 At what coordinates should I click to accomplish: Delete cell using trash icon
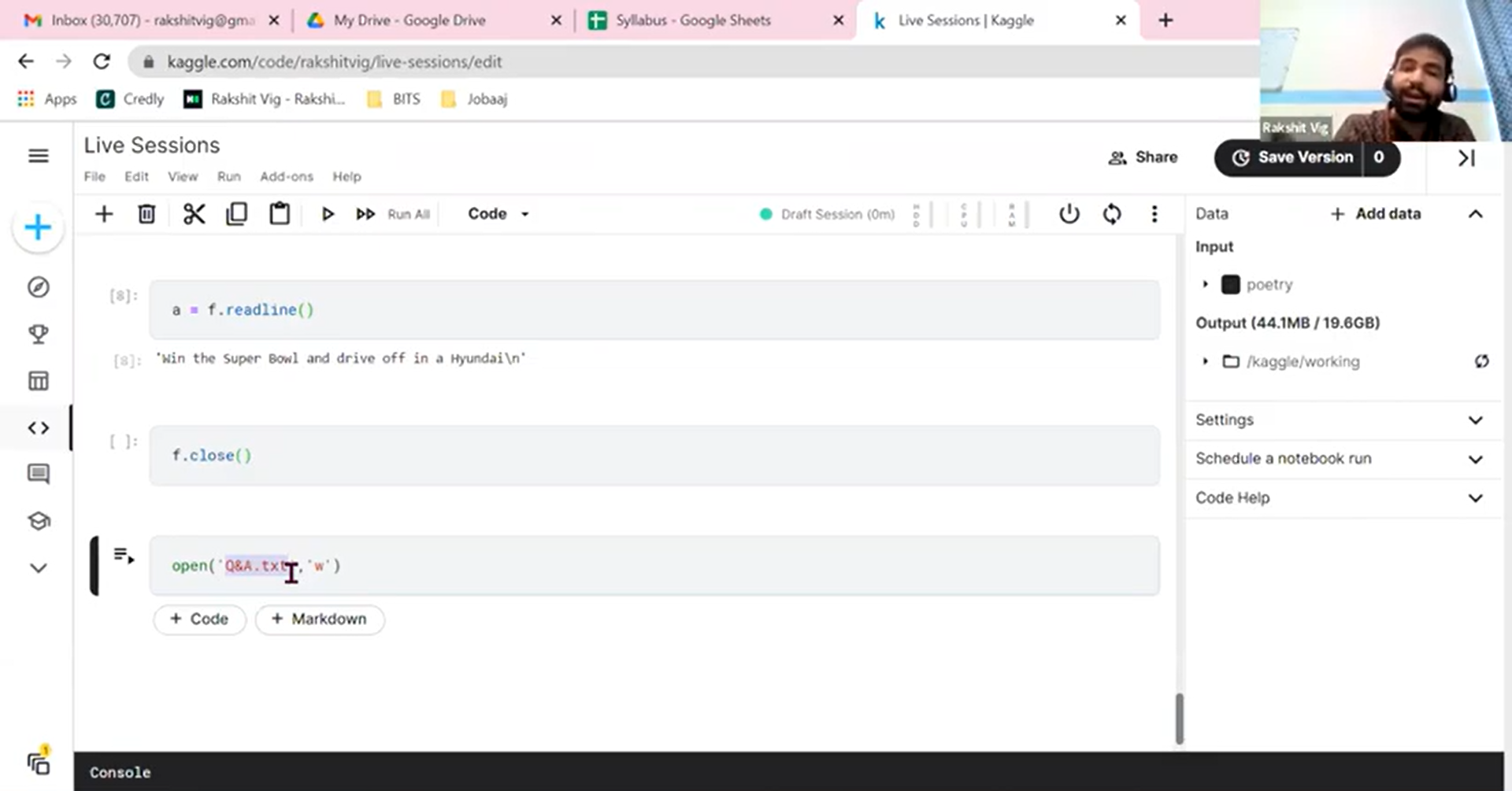click(146, 214)
